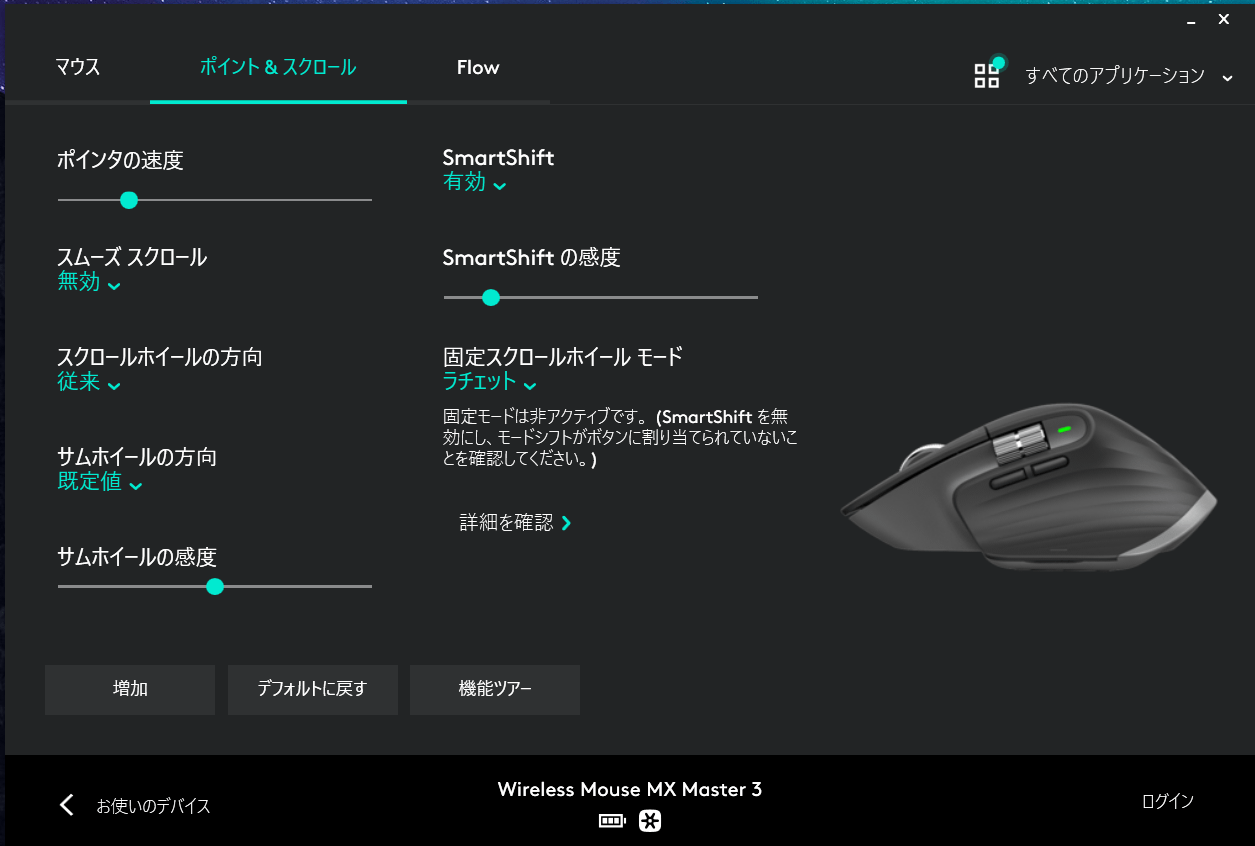Start the 機能ツアー button
The image size is (1255, 846).
point(495,689)
